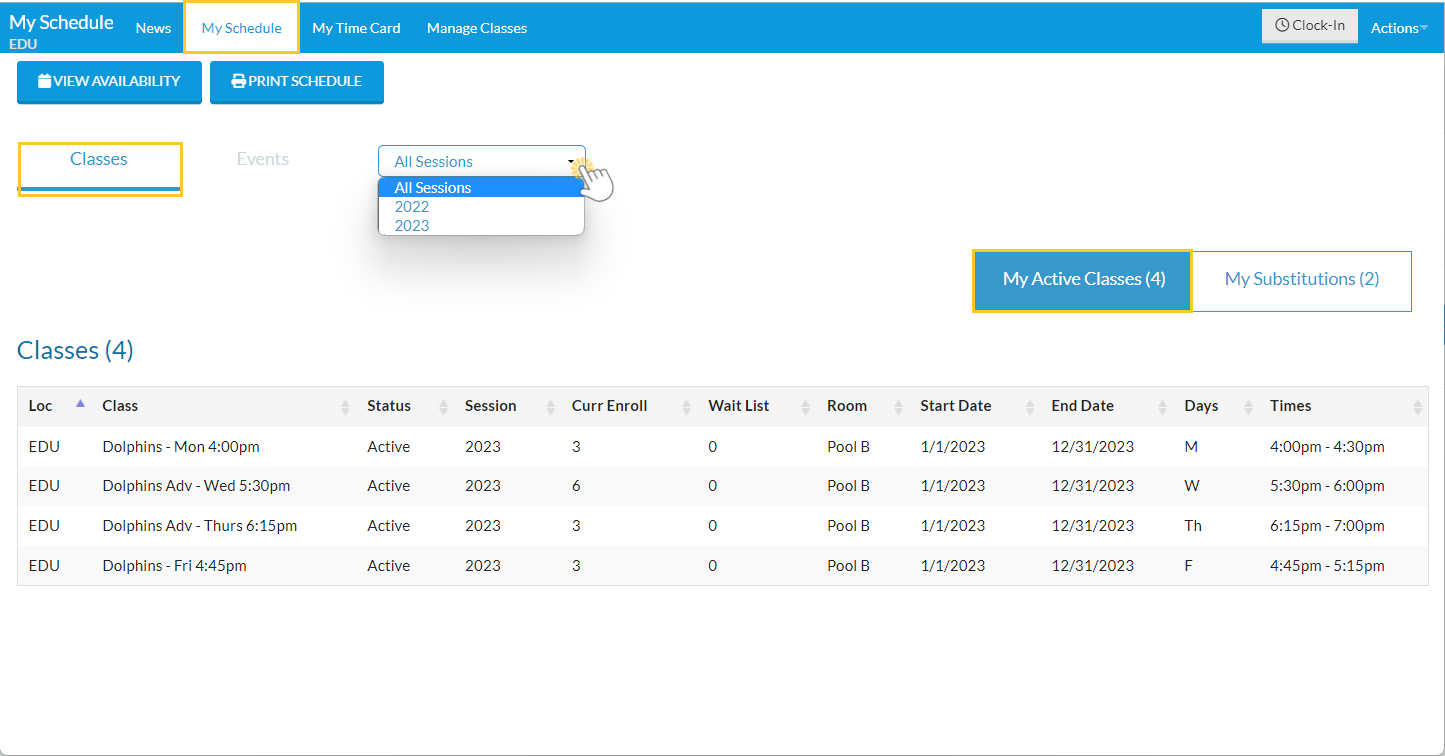Show My Active Classes (4)

coord(1084,280)
